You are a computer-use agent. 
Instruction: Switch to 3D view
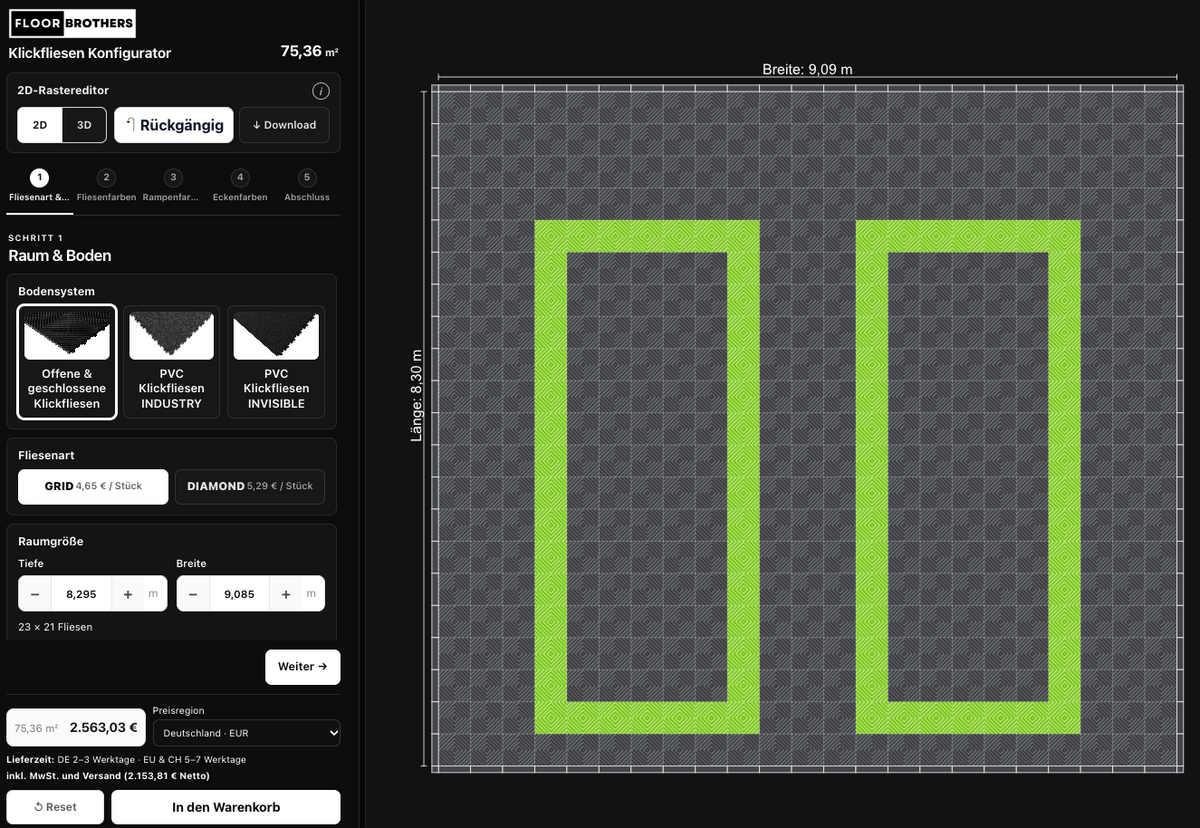pyautogui.click(x=84, y=125)
